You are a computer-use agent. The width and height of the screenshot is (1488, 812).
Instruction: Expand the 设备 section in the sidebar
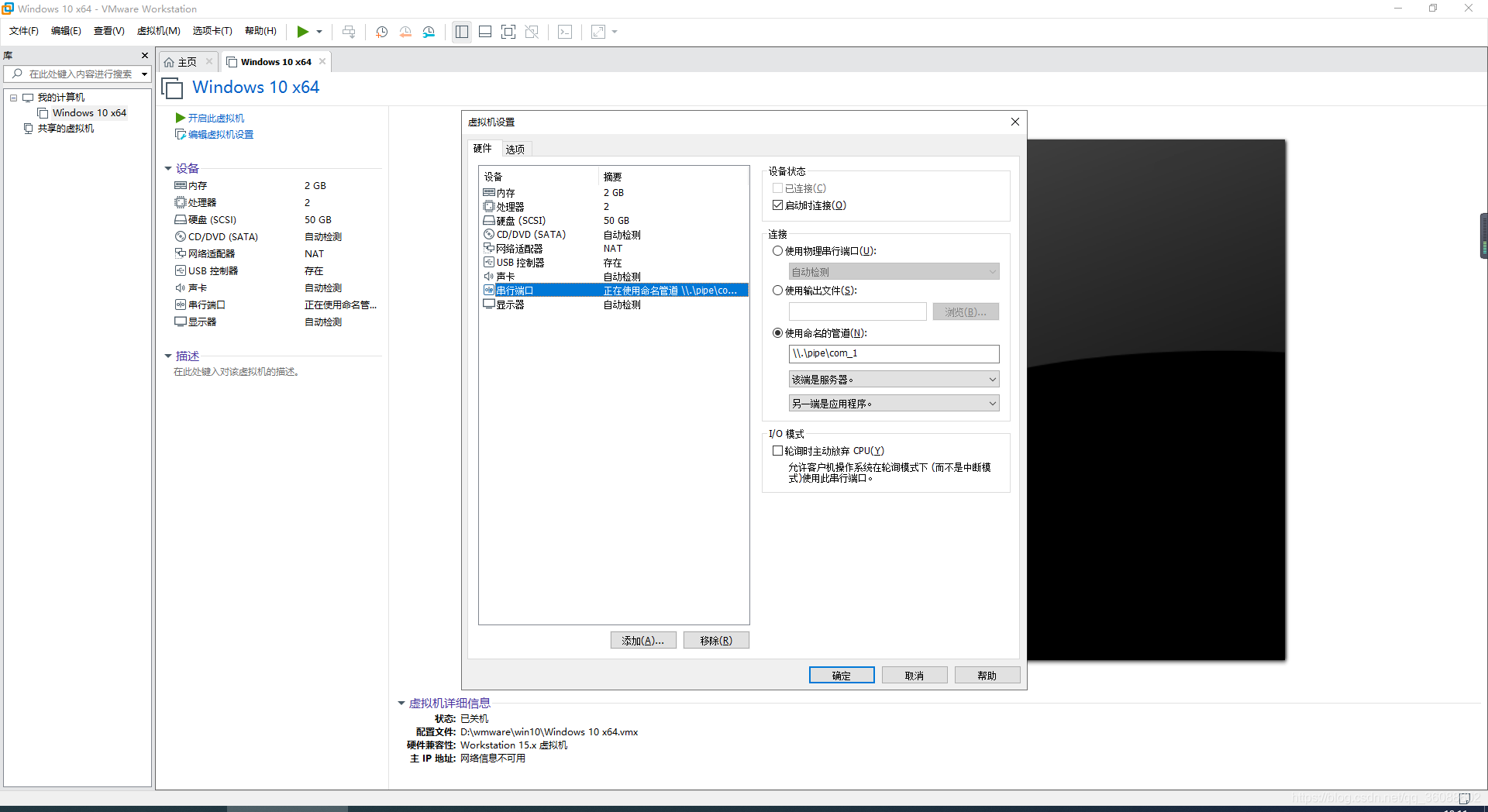click(169, 168)
